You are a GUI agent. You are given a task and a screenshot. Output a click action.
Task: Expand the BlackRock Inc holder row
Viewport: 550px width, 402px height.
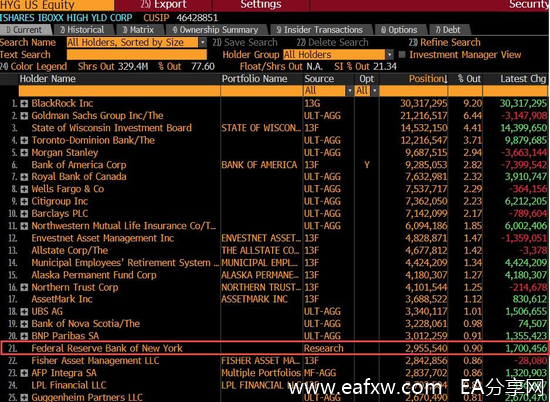[x=24, y=103]
